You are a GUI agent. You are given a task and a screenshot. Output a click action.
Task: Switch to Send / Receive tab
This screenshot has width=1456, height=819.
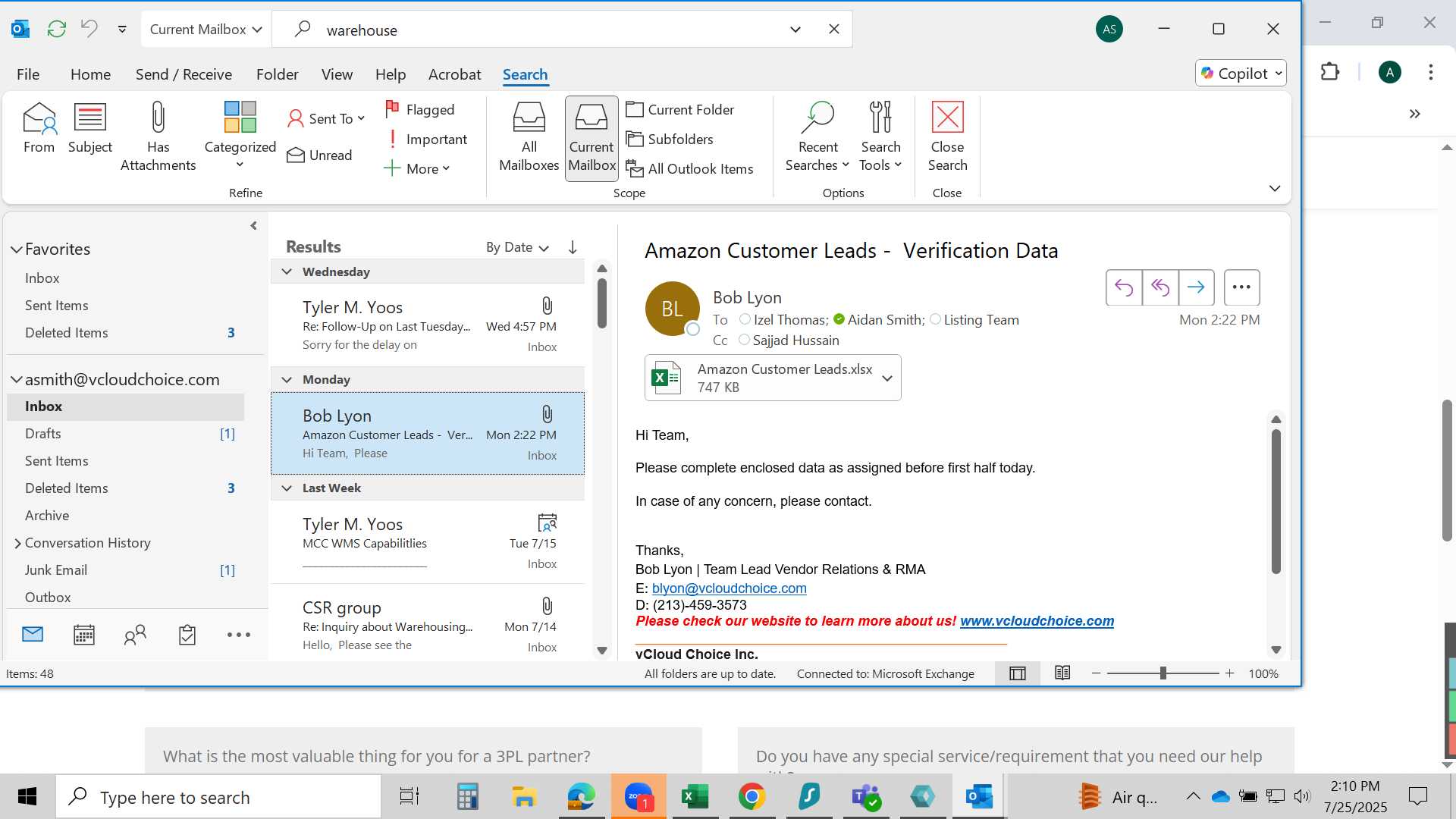[x=184, y=74]
